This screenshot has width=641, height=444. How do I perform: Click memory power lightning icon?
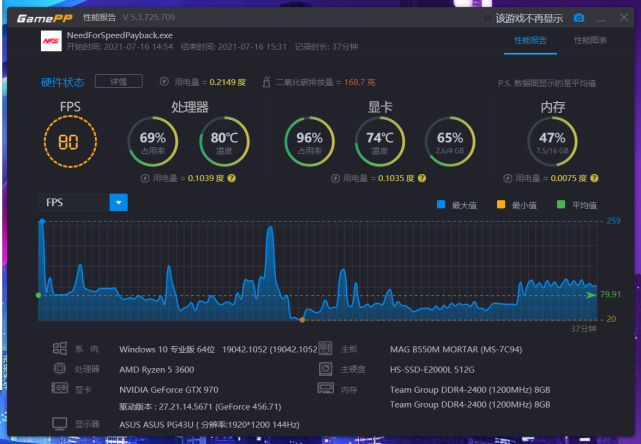508,178
